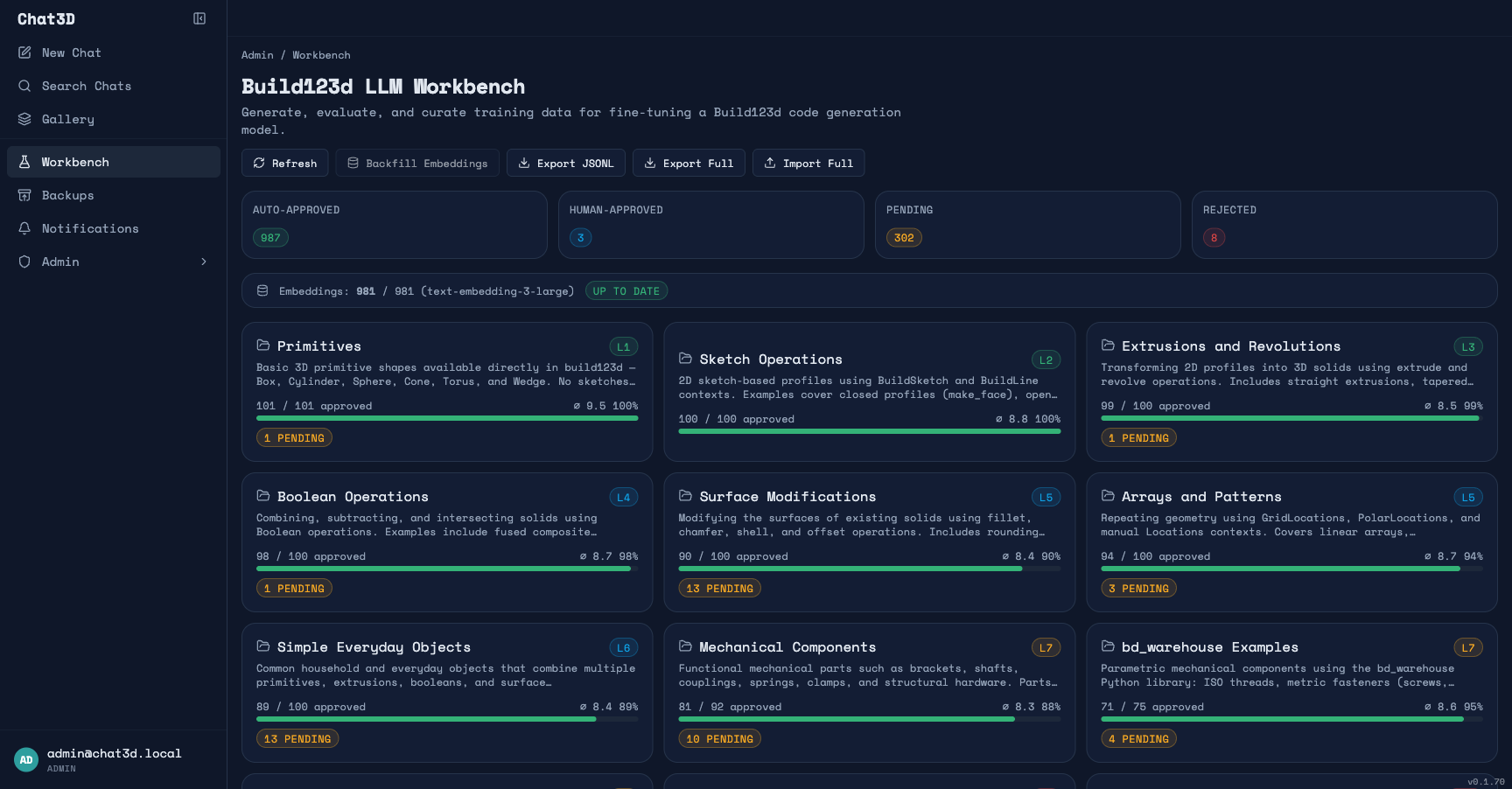1512x789 pixels.
Task: Select the Workbench flask icon
Action: (x=26, y=162)
